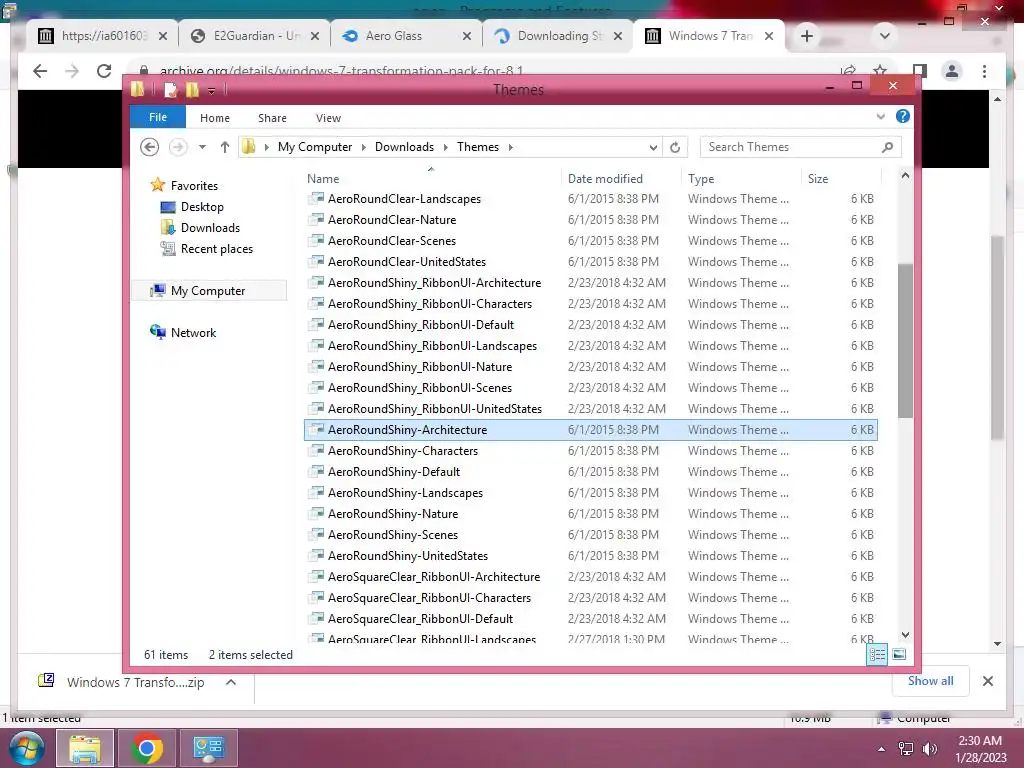Switch to the Share ribbon tab
1024x768 pixels.
(x=272, y=118)
